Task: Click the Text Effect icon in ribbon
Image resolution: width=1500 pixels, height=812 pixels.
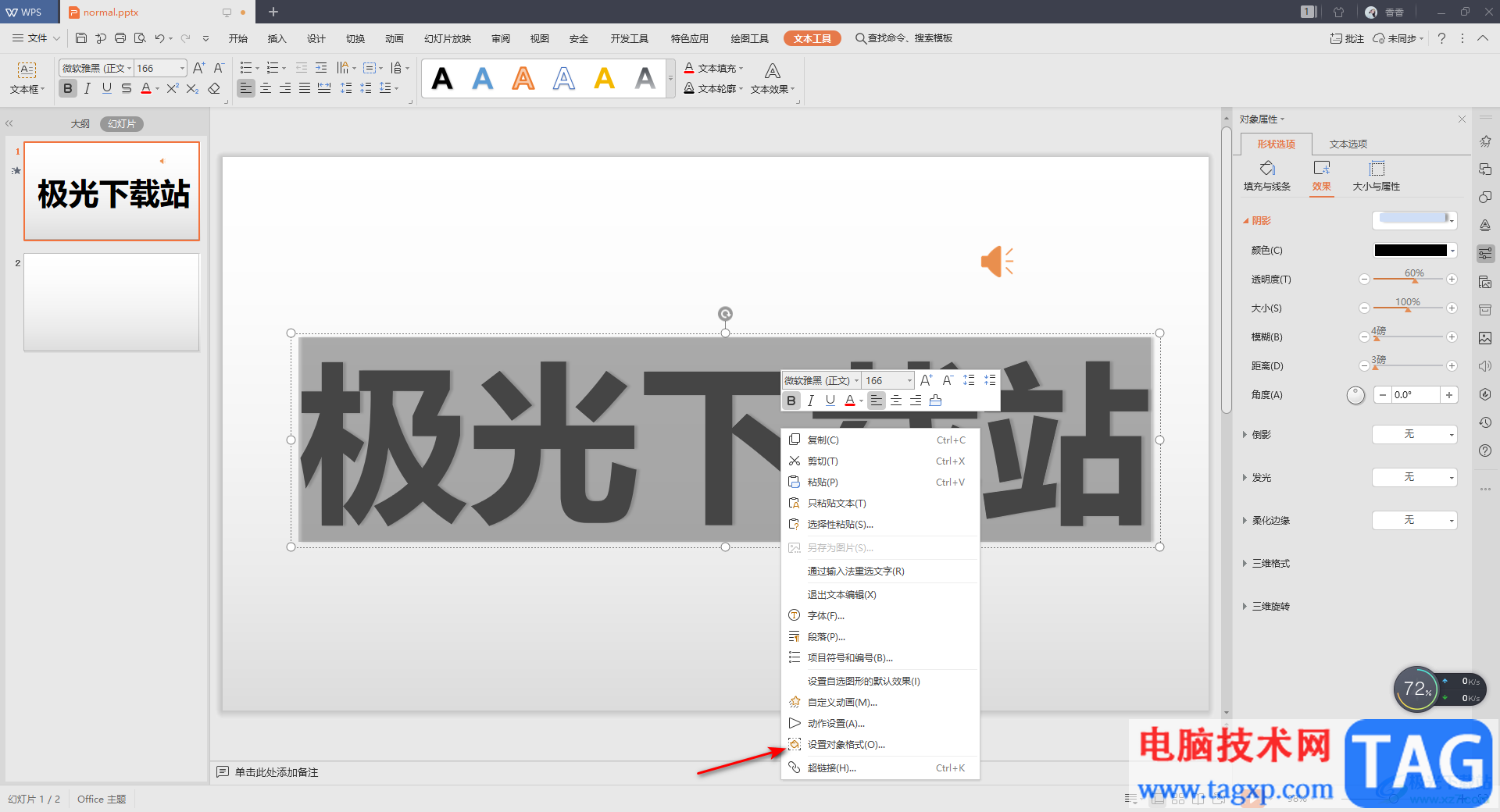Action: click(x=772, y=72)
